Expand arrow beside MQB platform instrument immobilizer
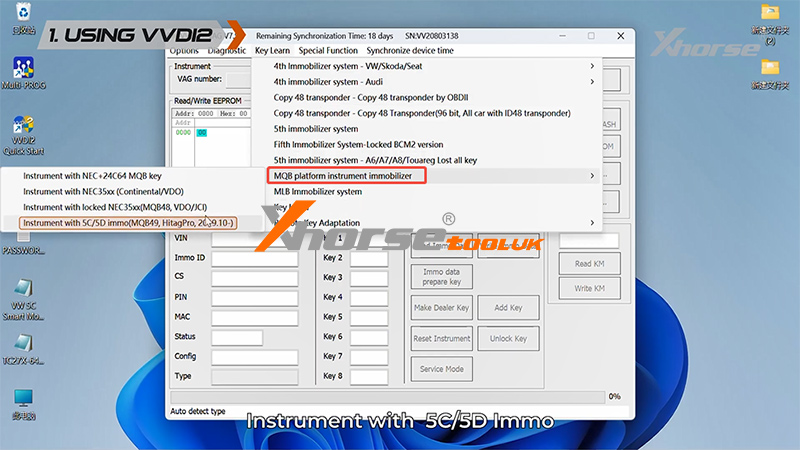The image size is (800, 450). (x=592, y=176)
